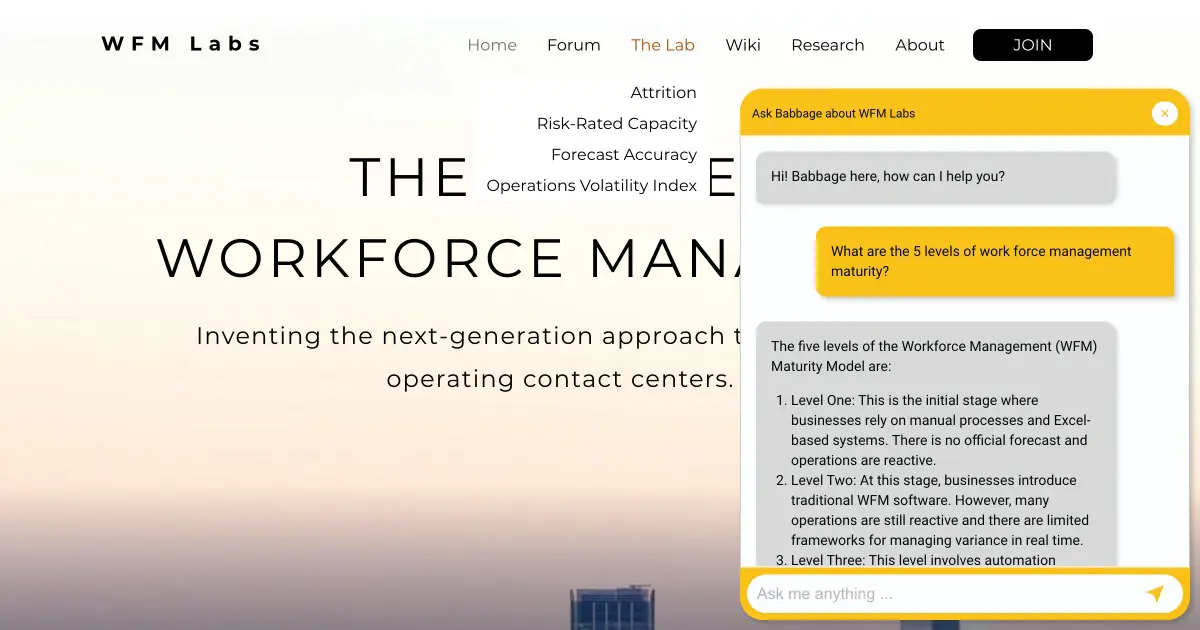Click the 'Level One' list item text
This screenshot has width=1200, height=630.
[x=941, y=430]
